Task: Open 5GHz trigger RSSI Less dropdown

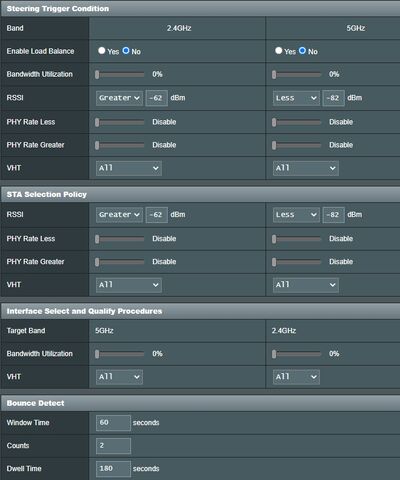Action: 296,98
